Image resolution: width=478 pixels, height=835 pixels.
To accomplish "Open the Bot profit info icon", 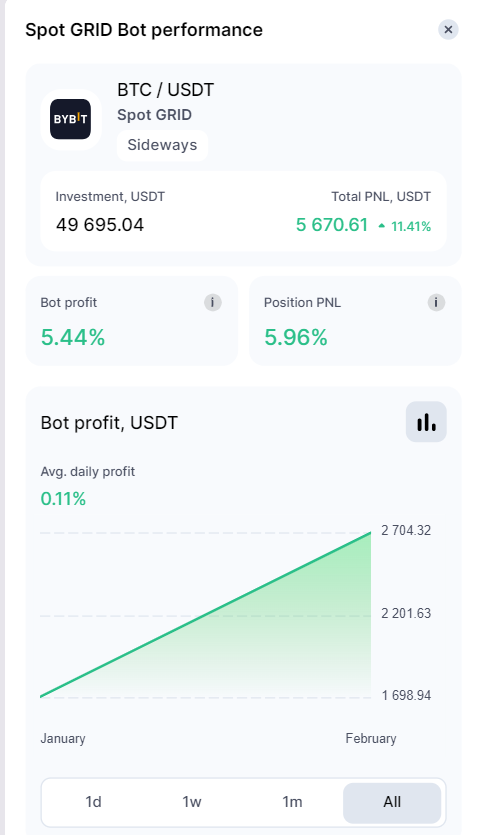I will pos(212,302).
